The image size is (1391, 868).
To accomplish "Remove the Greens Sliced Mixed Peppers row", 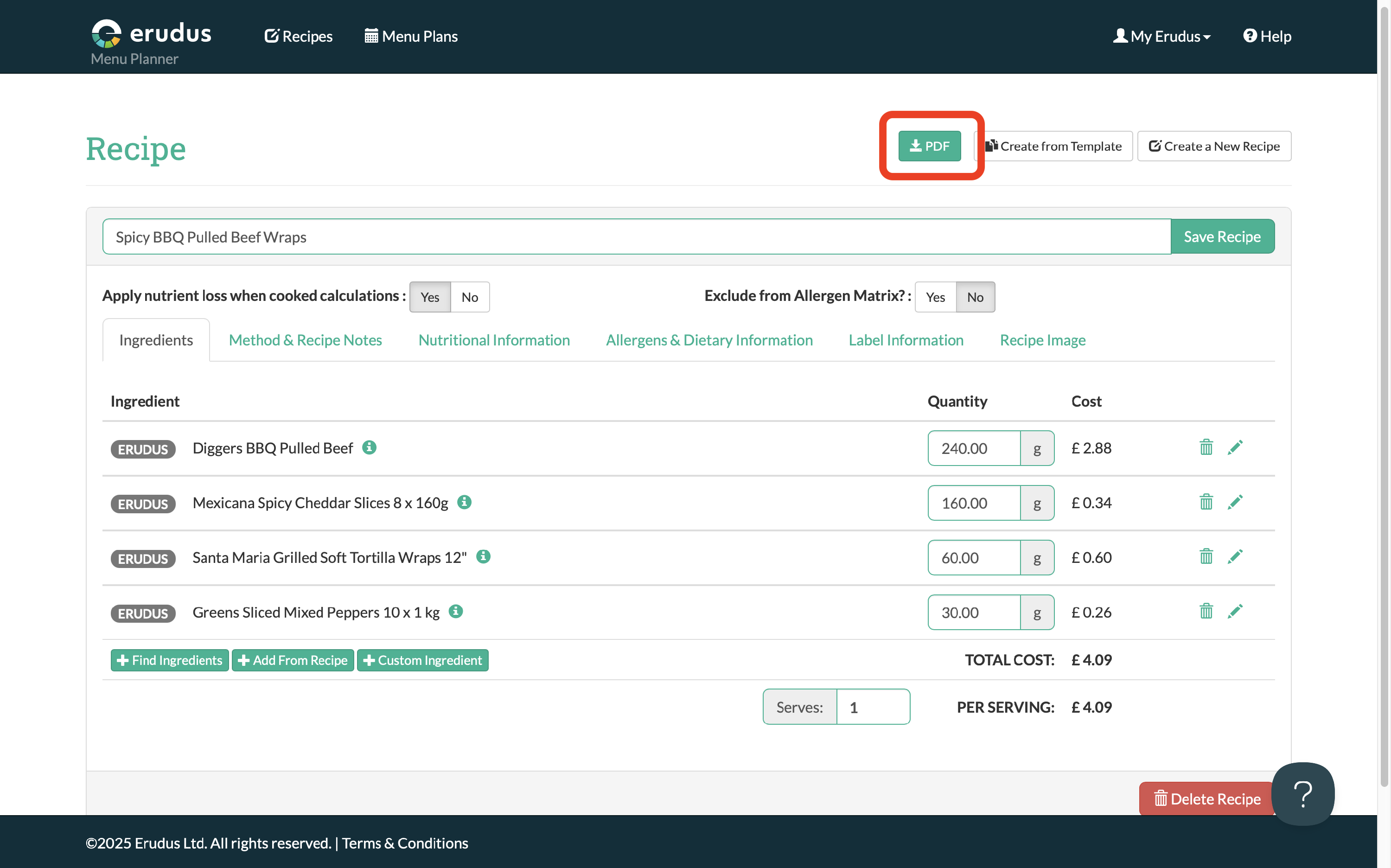I will point(1206,612).
